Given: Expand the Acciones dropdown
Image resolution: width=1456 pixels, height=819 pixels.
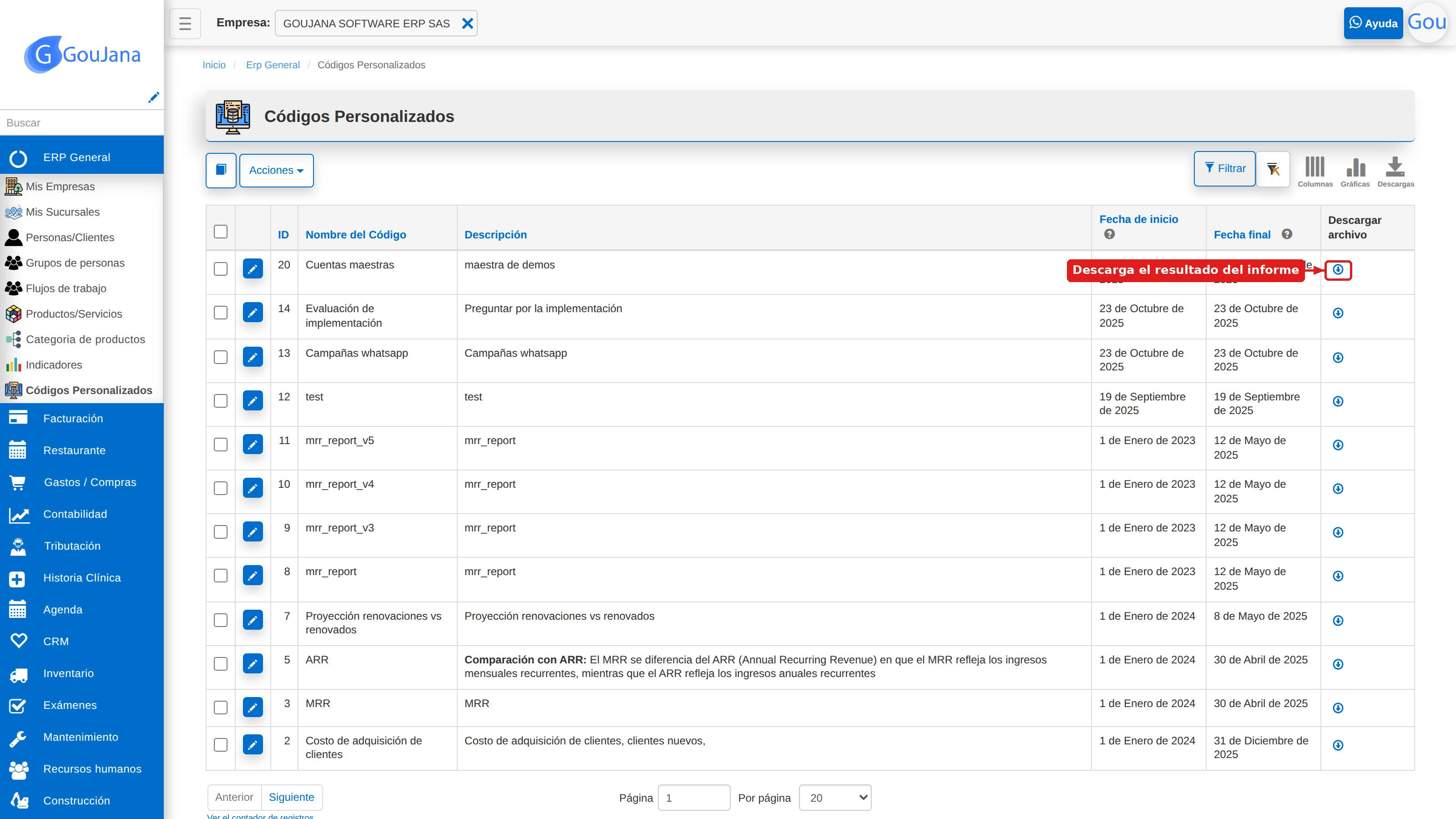Looking at the screenshot, I should (x=276, y=170).
